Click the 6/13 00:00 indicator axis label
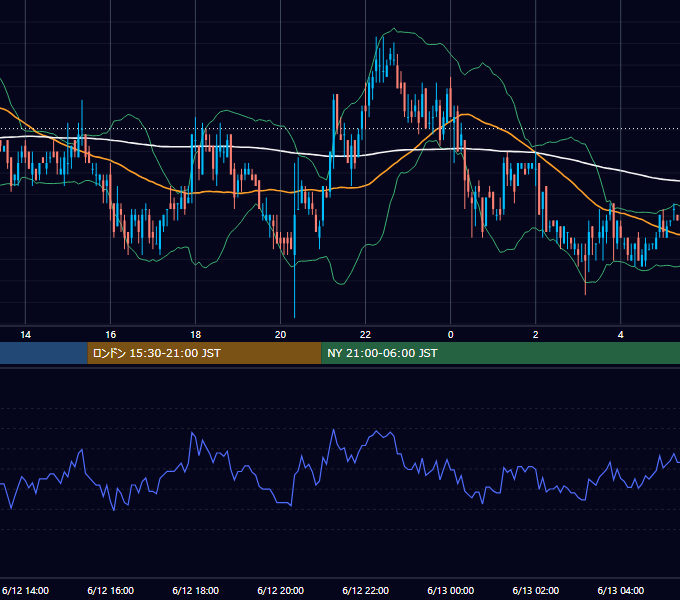 click(x=451, y=590)
